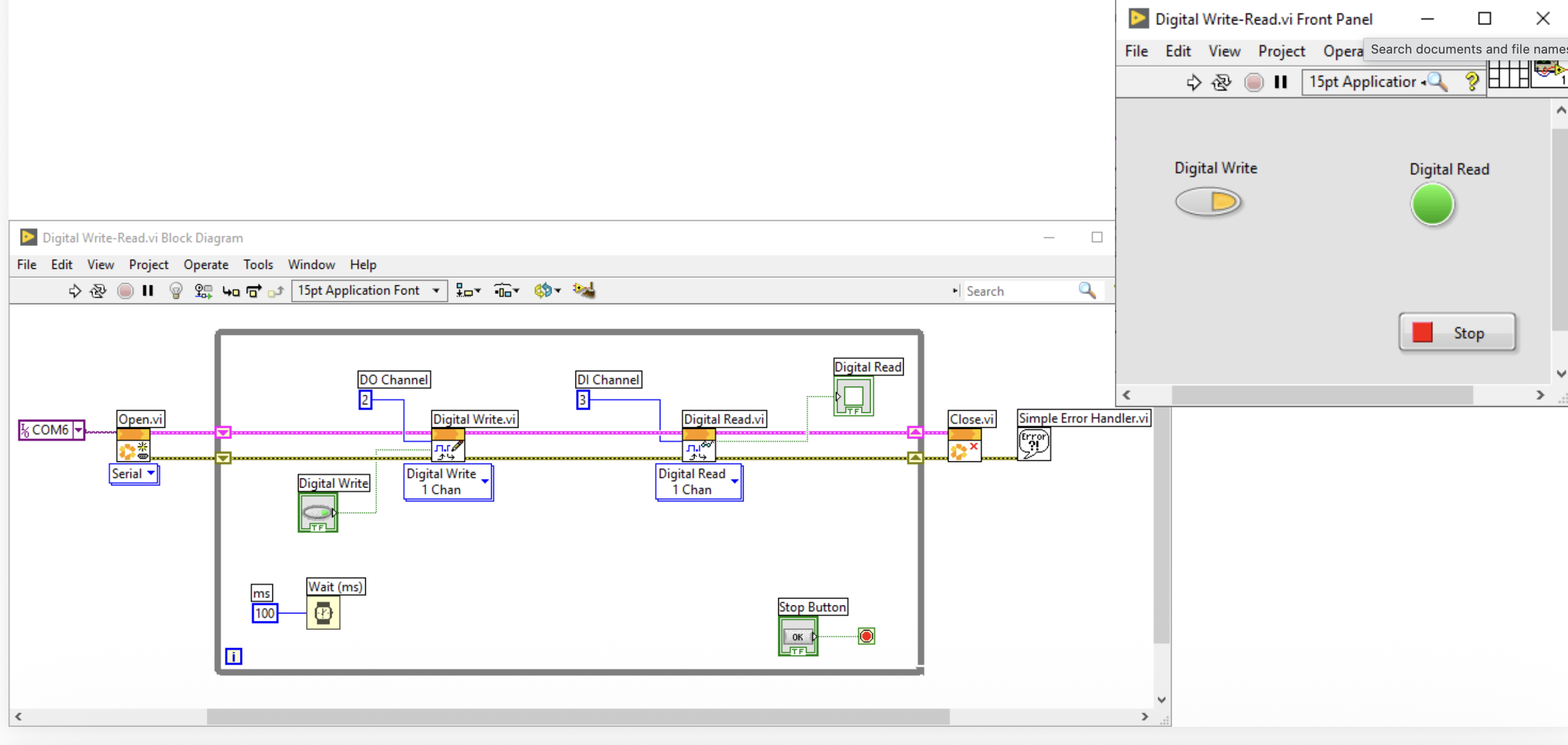Open Operate menu in Block Diagram

tap(206, 265)
